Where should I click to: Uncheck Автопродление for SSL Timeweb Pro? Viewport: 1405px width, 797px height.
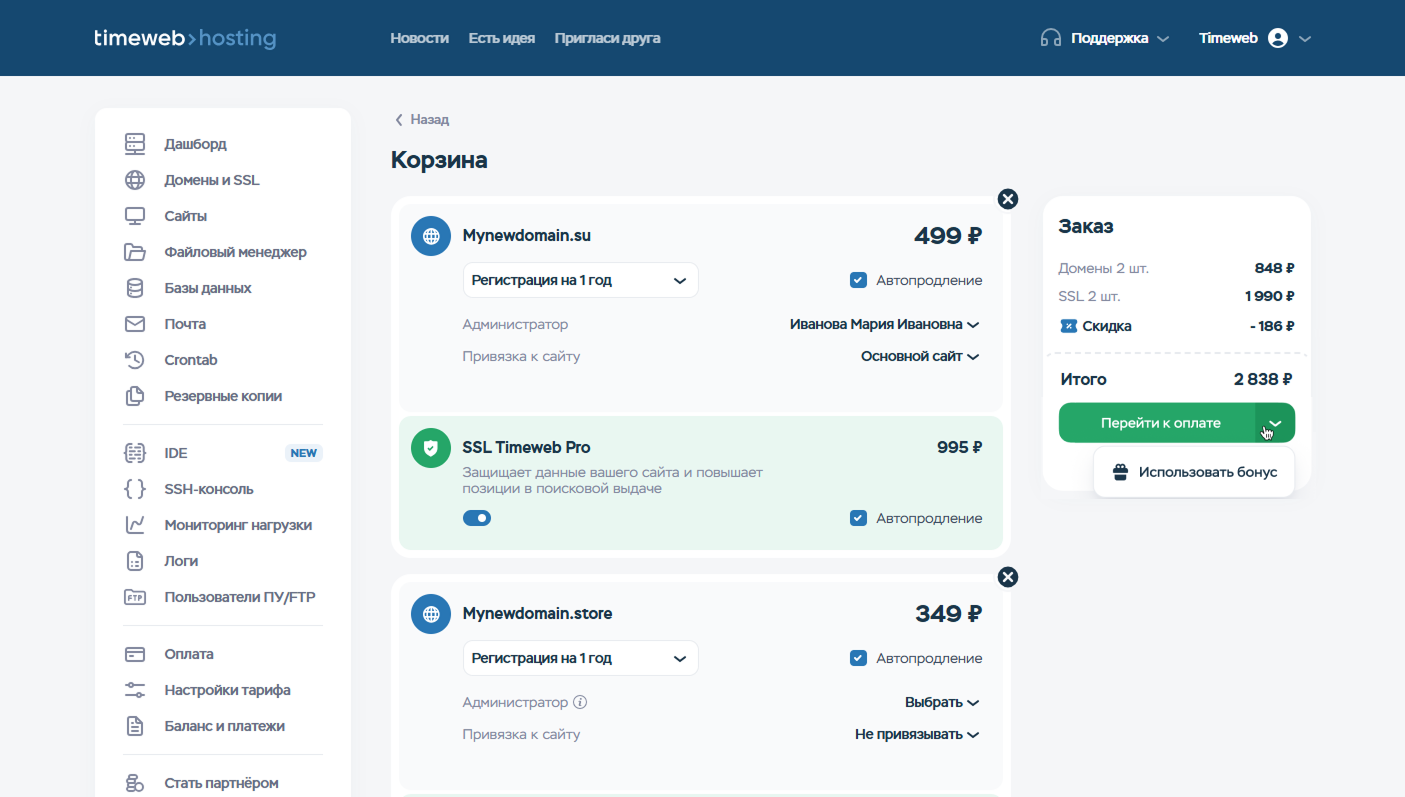tap(858, 518)
